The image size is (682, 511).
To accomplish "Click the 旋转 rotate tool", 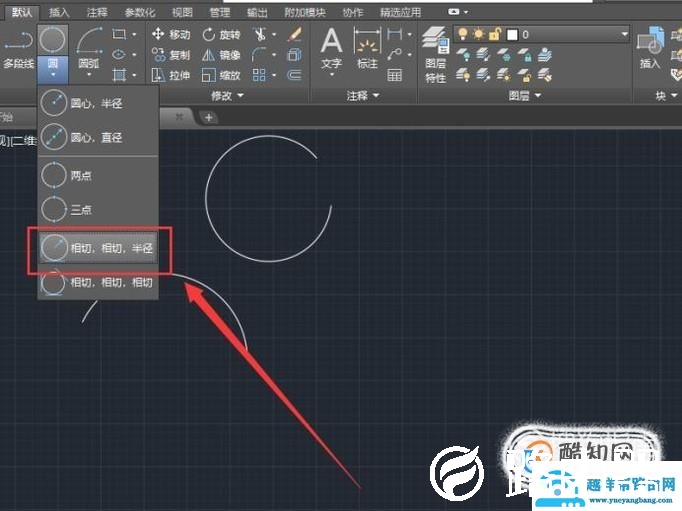I will click(x=220, y=35).
